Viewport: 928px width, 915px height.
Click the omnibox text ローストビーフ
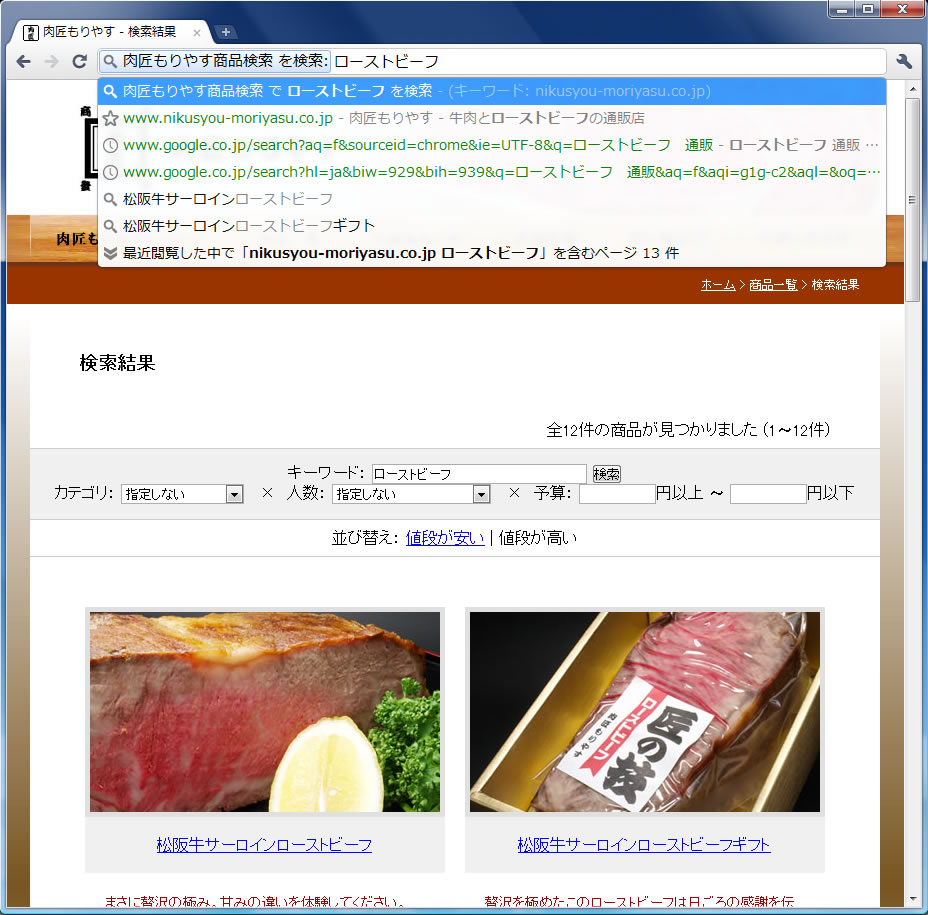pos(386,61)
